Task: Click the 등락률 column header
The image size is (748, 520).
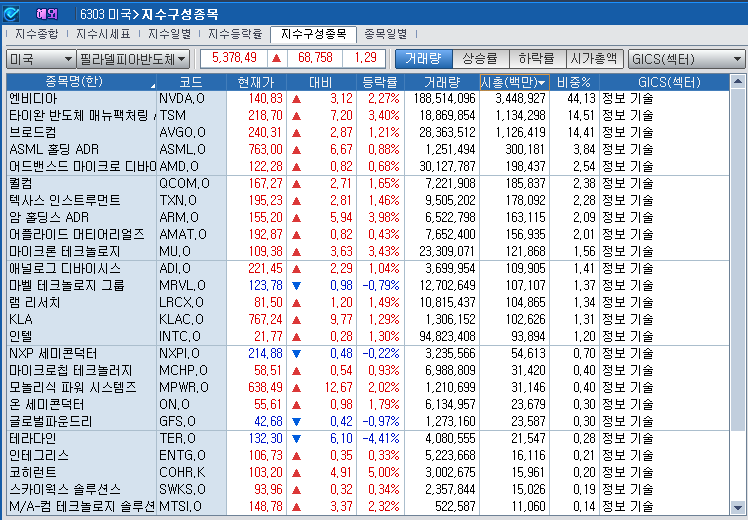Action: pyautogui.click(x=380, y=82)
